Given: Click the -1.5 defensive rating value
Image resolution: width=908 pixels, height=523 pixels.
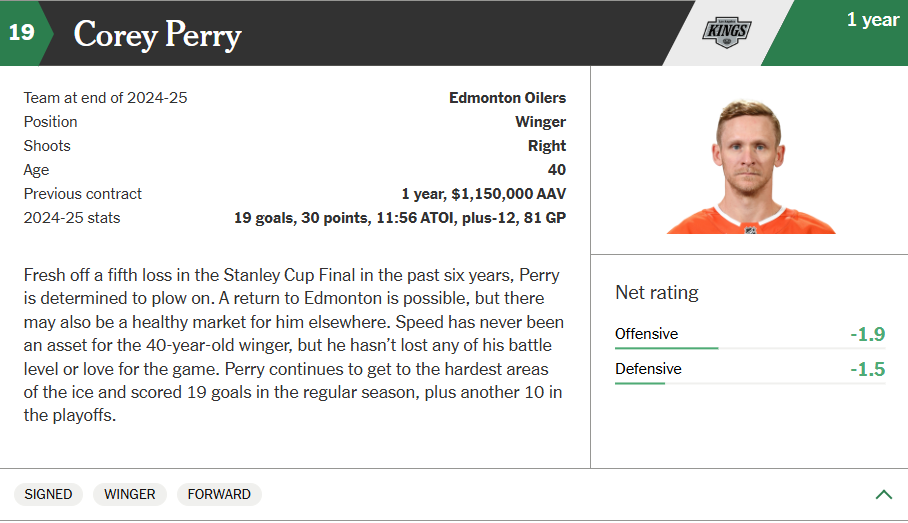Looking at the screenshot, I should click(867, 369).
